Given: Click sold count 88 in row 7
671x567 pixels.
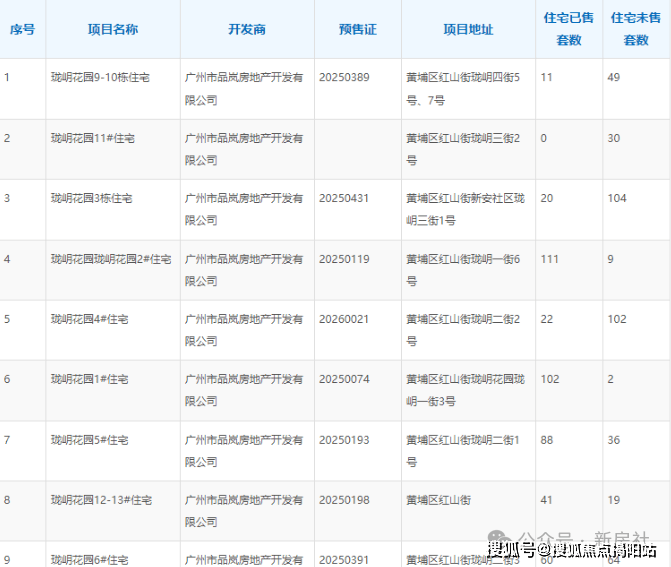Looking at the screenshot, I should click(547, 440).
